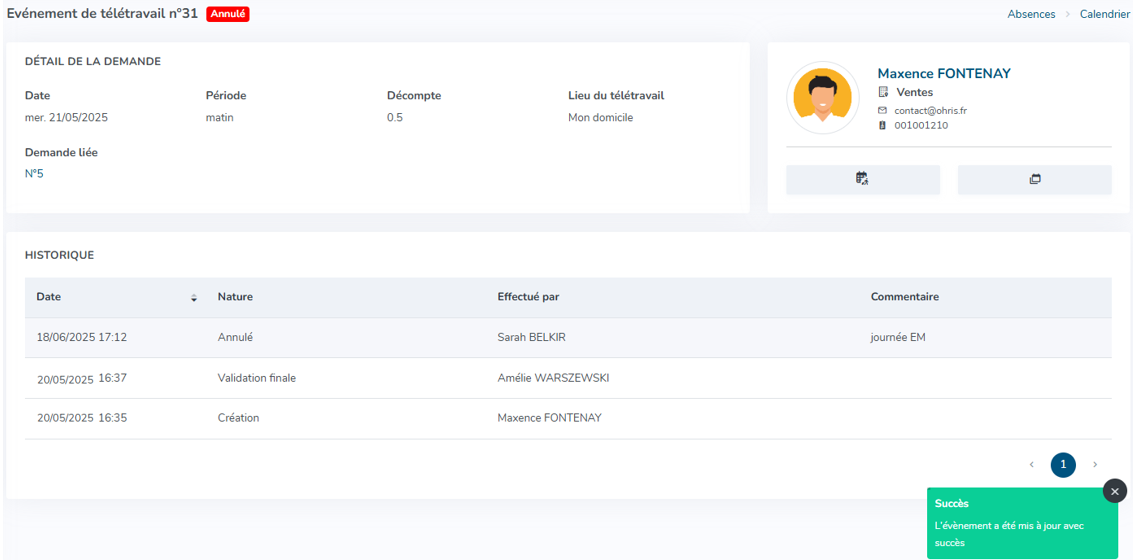Select page 1 in pagination

[1063, 465]
